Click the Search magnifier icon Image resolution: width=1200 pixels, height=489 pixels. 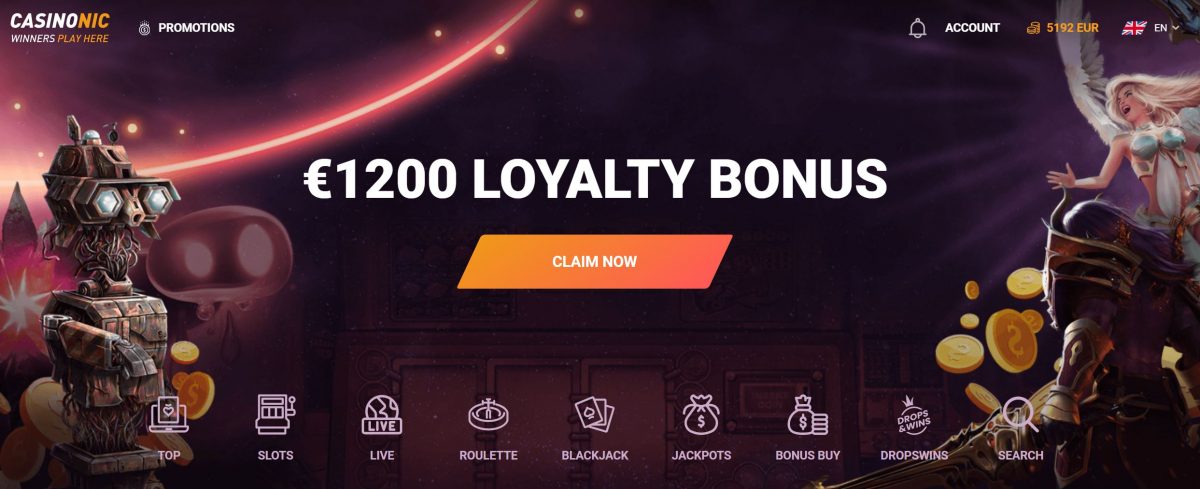pyautogui.click(x=1020, y=415)
